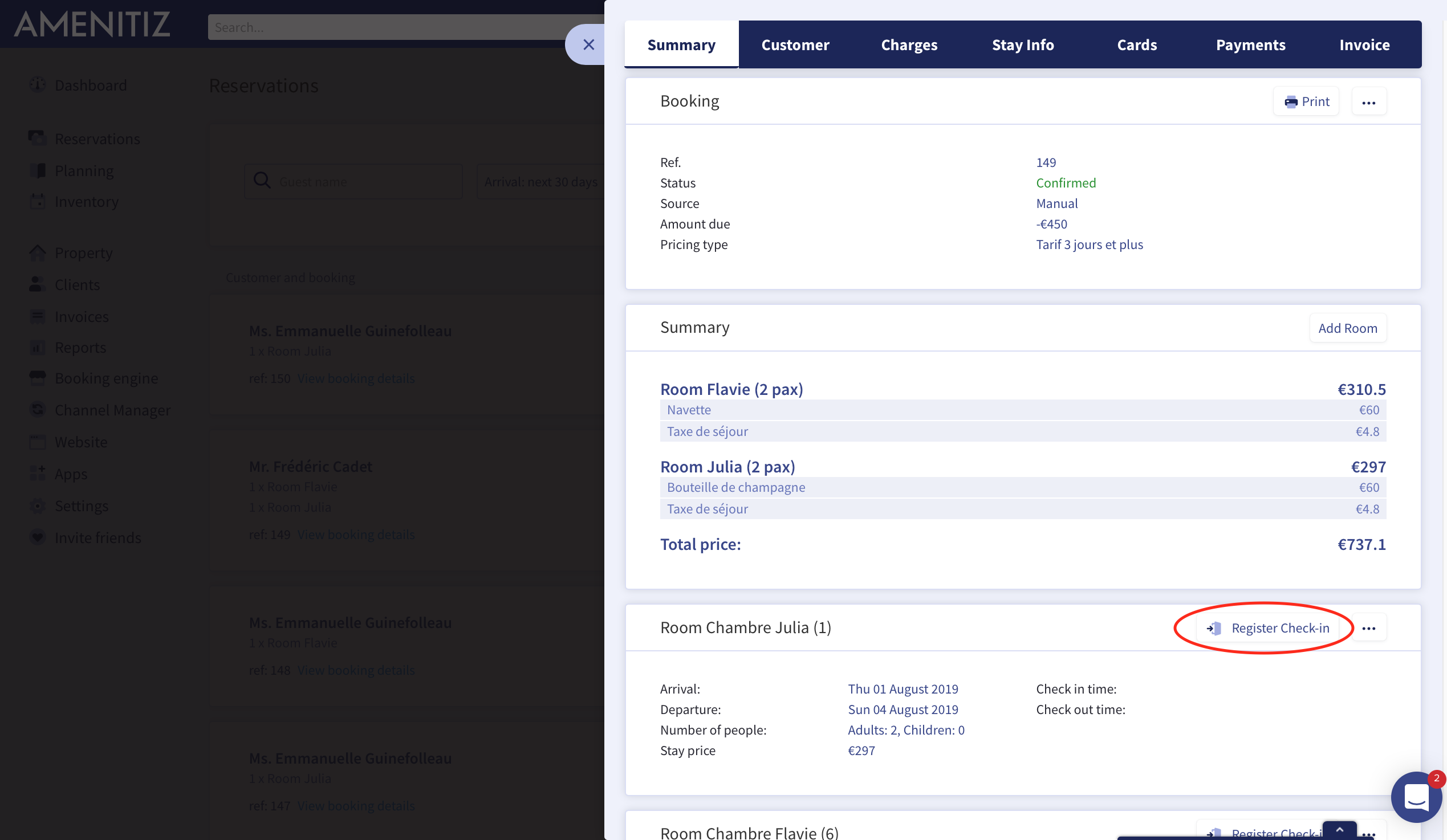The height and width of the screenshot is (840, 1447).
Task: Open Dashboard menu label
Action: (x=91, y=85)
